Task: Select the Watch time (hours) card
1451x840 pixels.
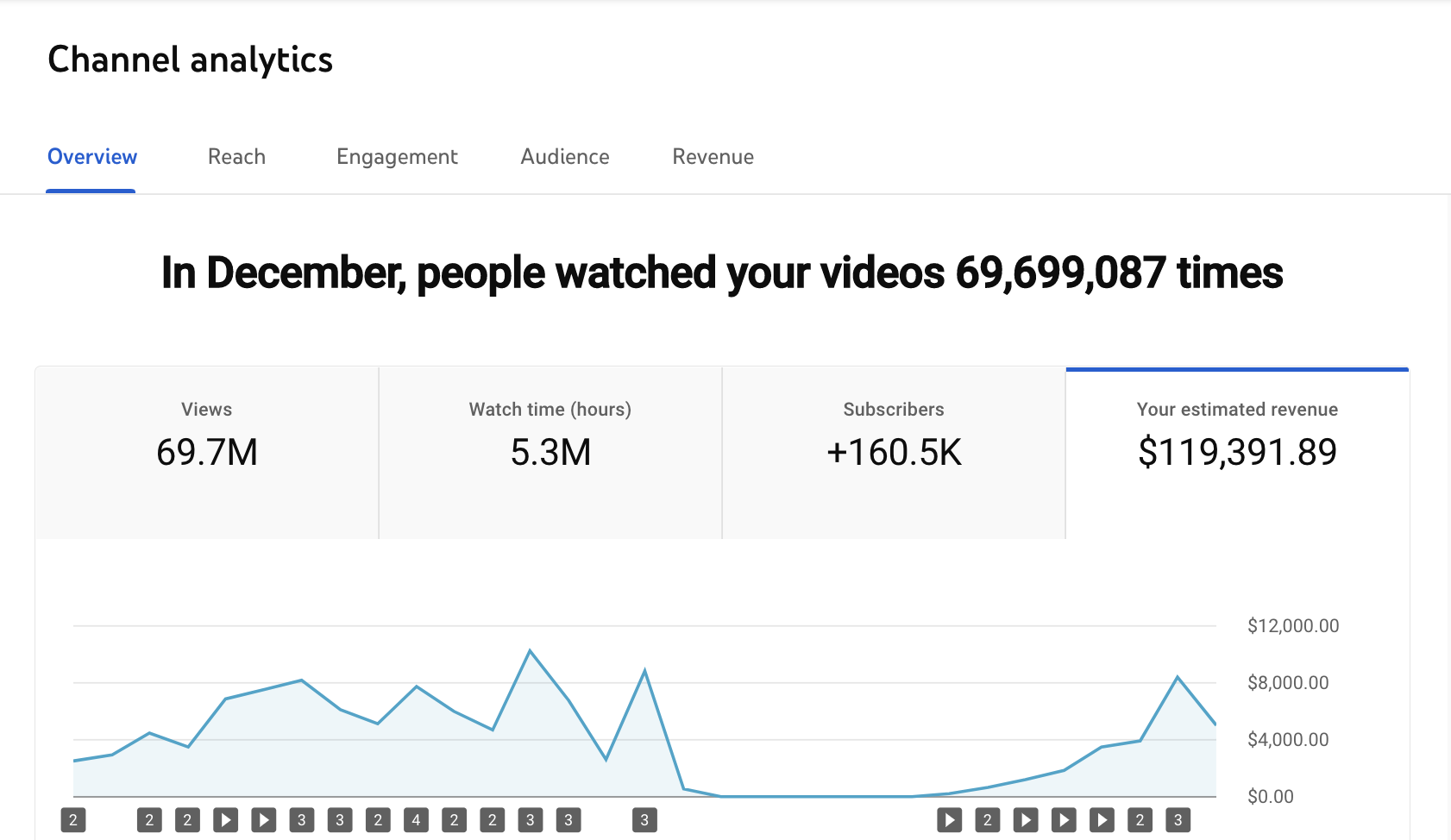Action: point(550,454)
